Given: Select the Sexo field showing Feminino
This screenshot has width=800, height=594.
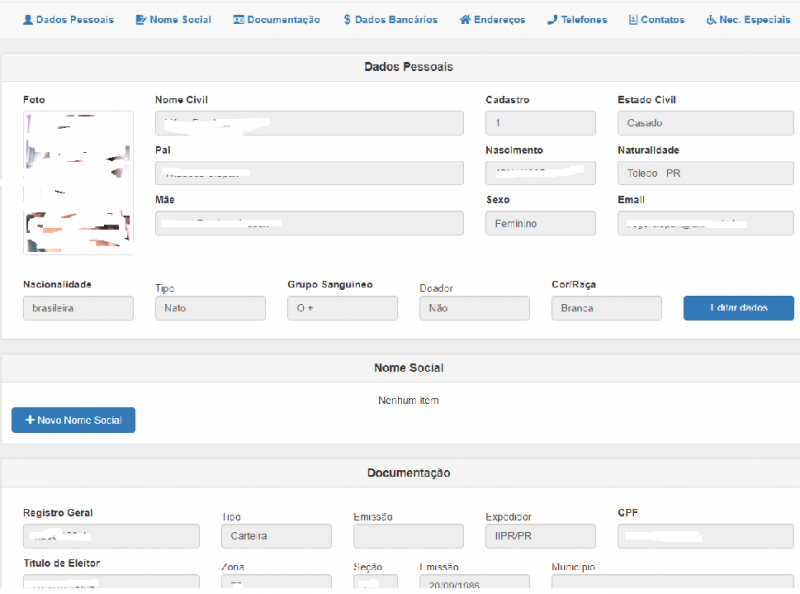Looking at the screenshot, I should [x=540, y=223].
